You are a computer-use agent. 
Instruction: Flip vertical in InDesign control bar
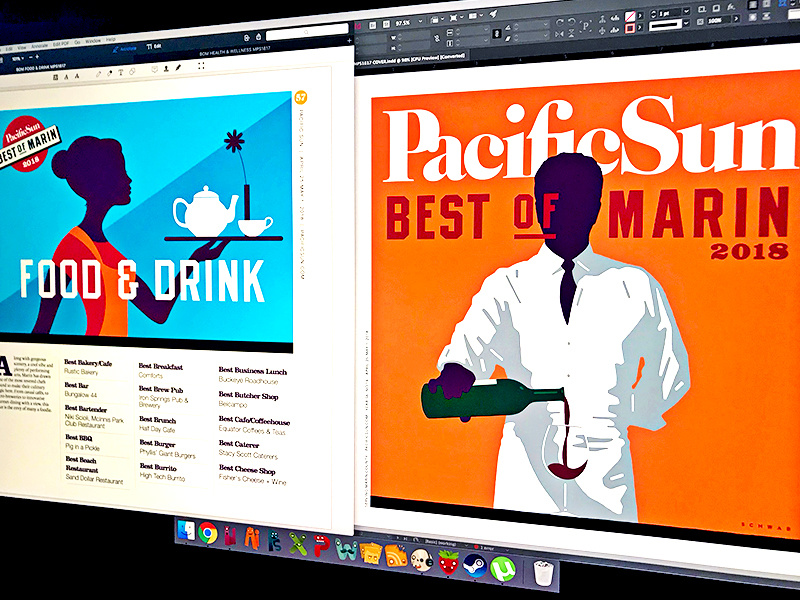point(571,34)
